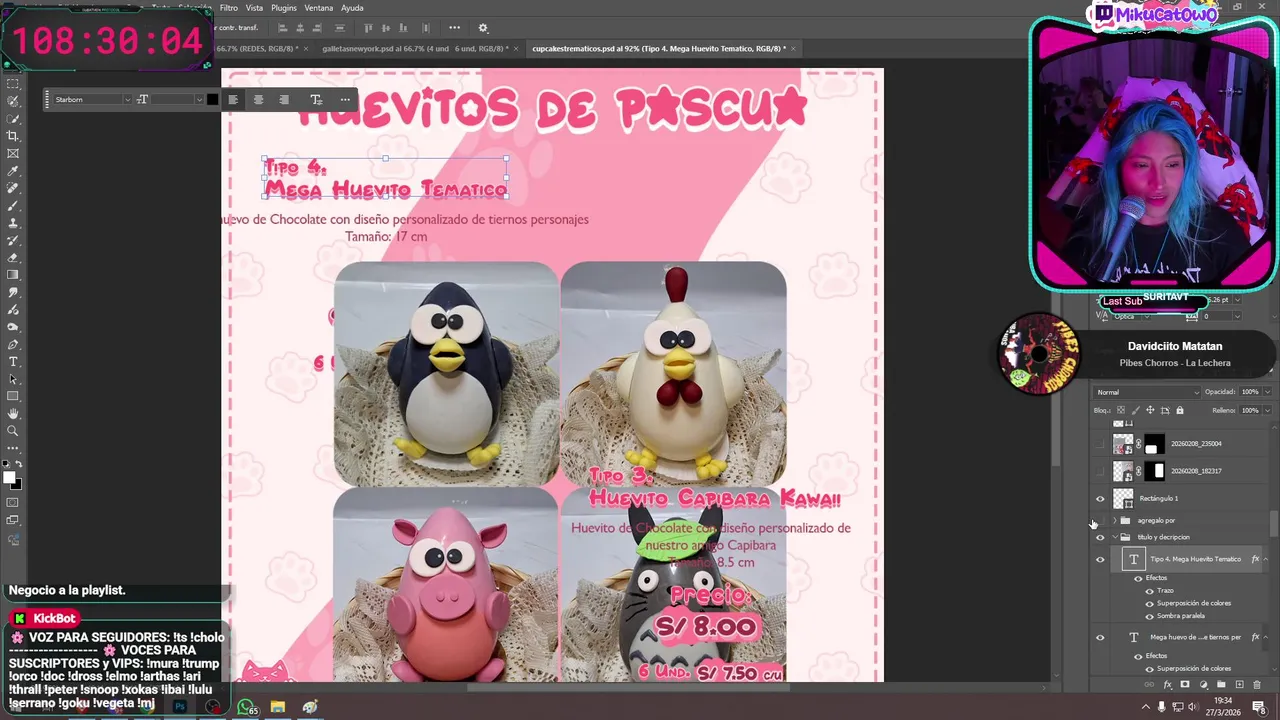
Task: Select the Rectangle shape tool
Action: tap(13, 396)
